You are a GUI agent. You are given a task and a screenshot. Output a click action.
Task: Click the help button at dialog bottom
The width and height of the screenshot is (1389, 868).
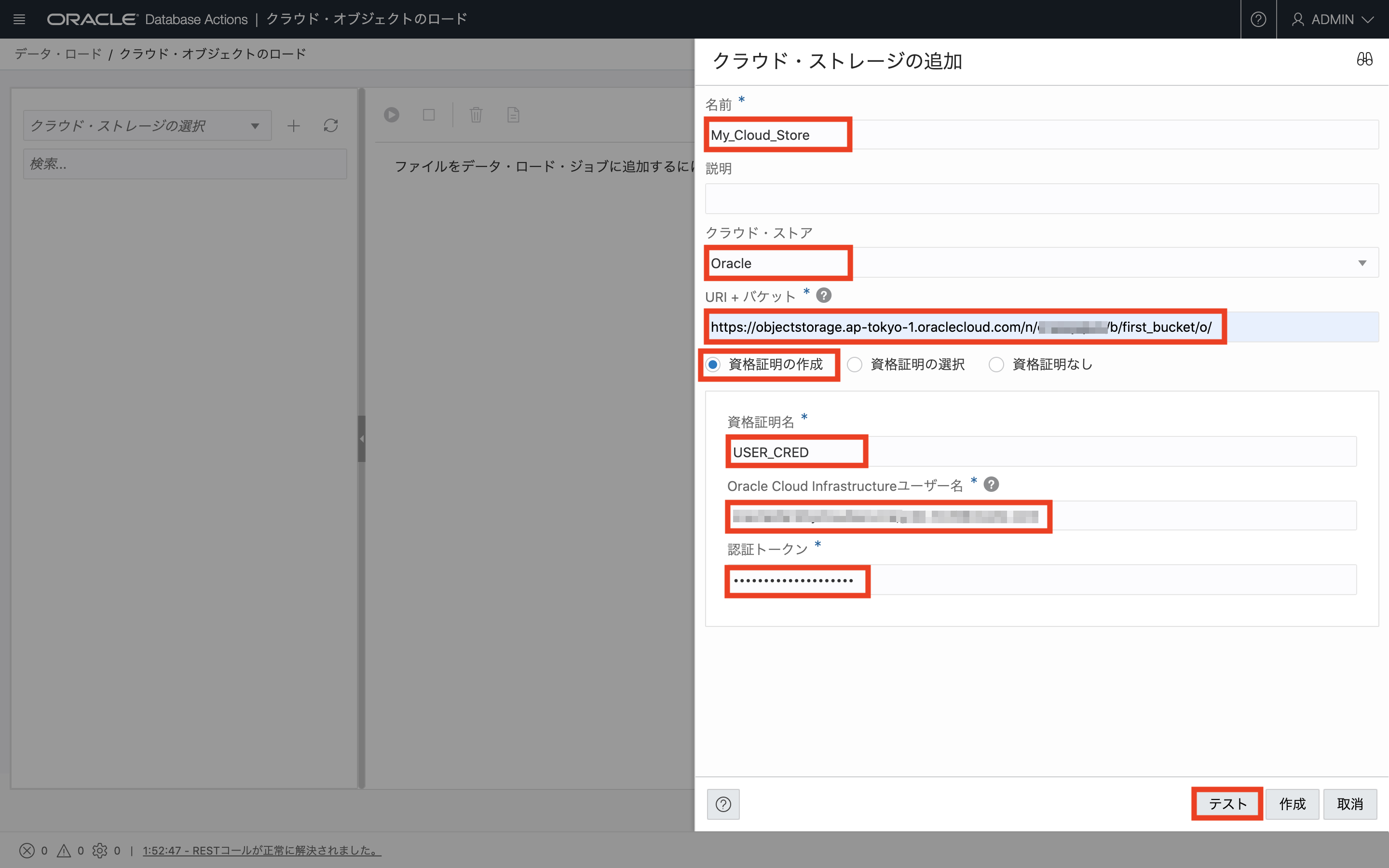pyautogui.click(x=722, y=804)
